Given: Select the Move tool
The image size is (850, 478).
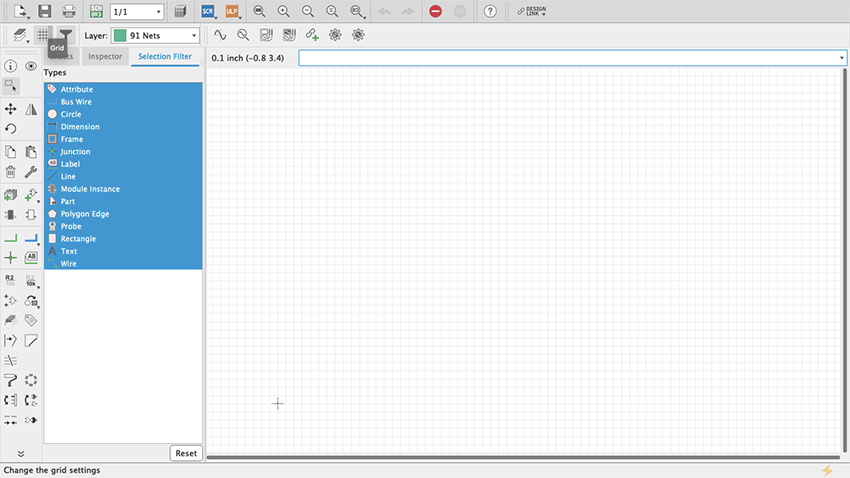Looking at the screenshot, I should tap(10, 109).
